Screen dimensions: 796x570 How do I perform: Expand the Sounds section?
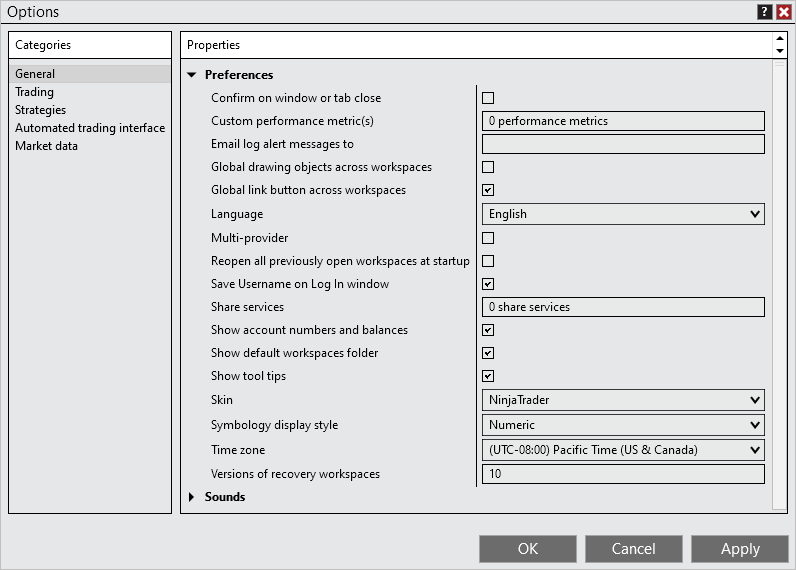(192, 497)
